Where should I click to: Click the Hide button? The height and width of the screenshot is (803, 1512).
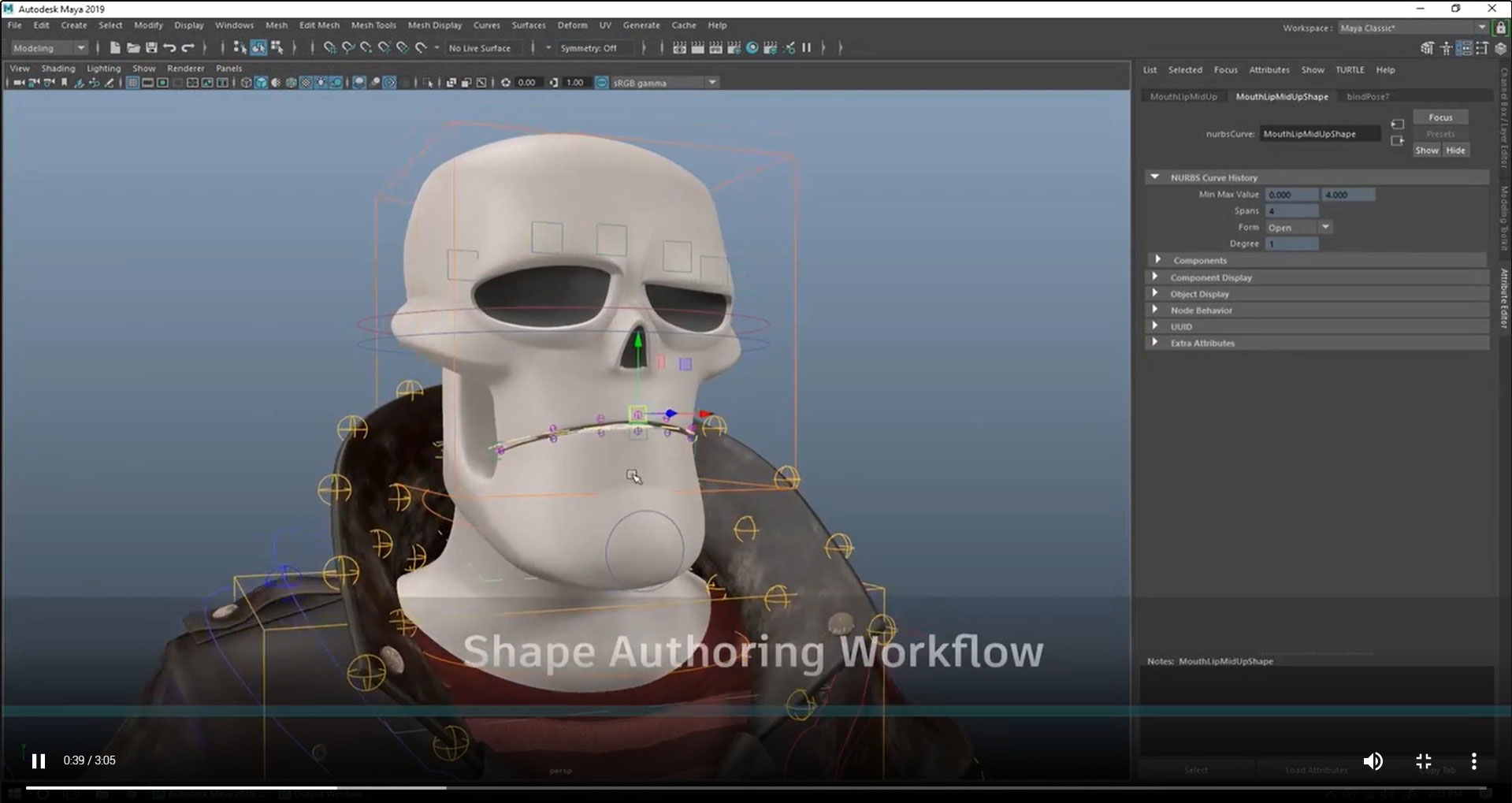1455,151
